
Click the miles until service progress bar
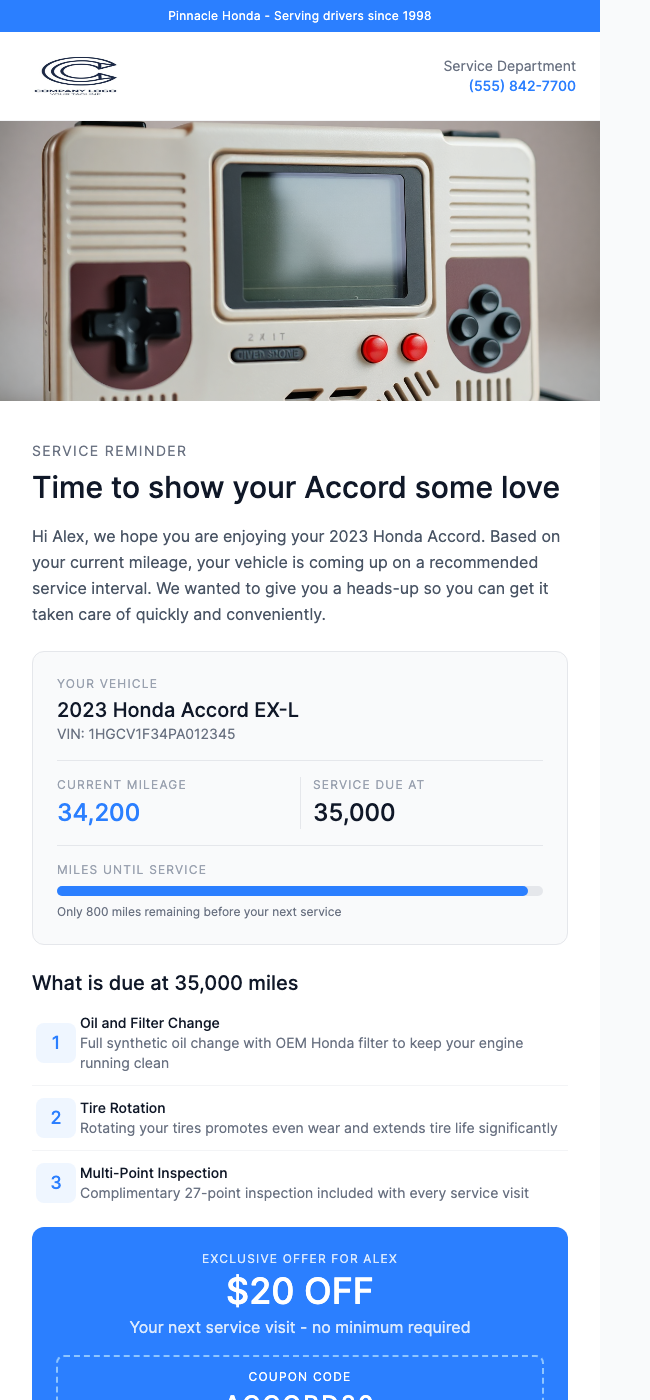pyautogui.click(x=300, y=891)
